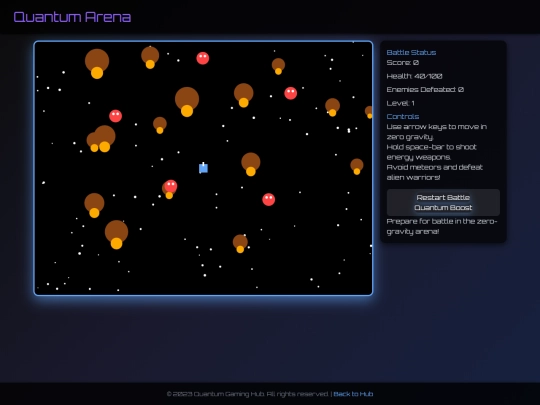
Task: Click the Restart Battle button
Action: point(443,197)
